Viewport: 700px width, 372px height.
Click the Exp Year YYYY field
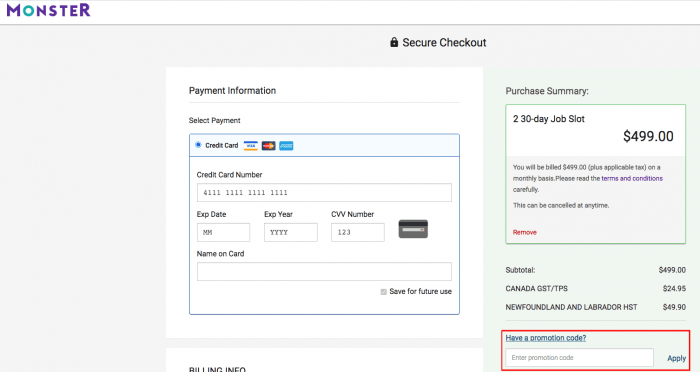[291, 233]
